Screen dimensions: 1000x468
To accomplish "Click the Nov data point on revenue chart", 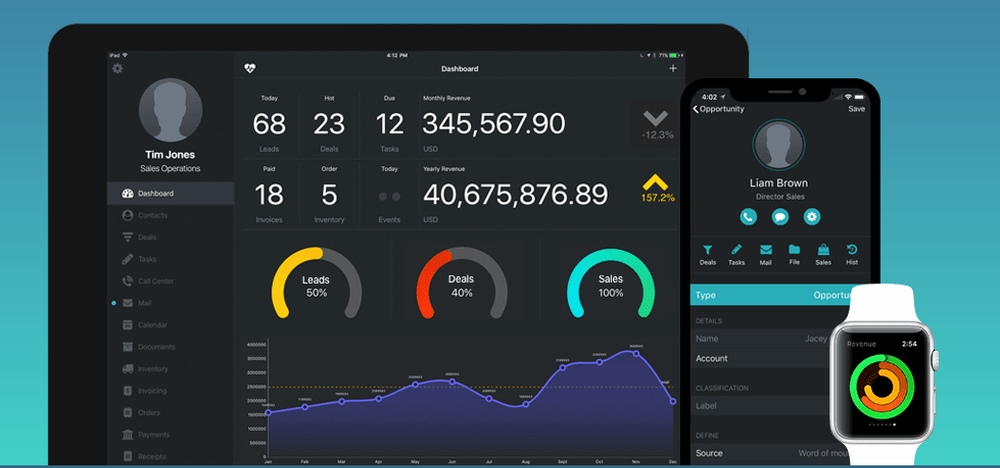I will click(x=636, y=353).
